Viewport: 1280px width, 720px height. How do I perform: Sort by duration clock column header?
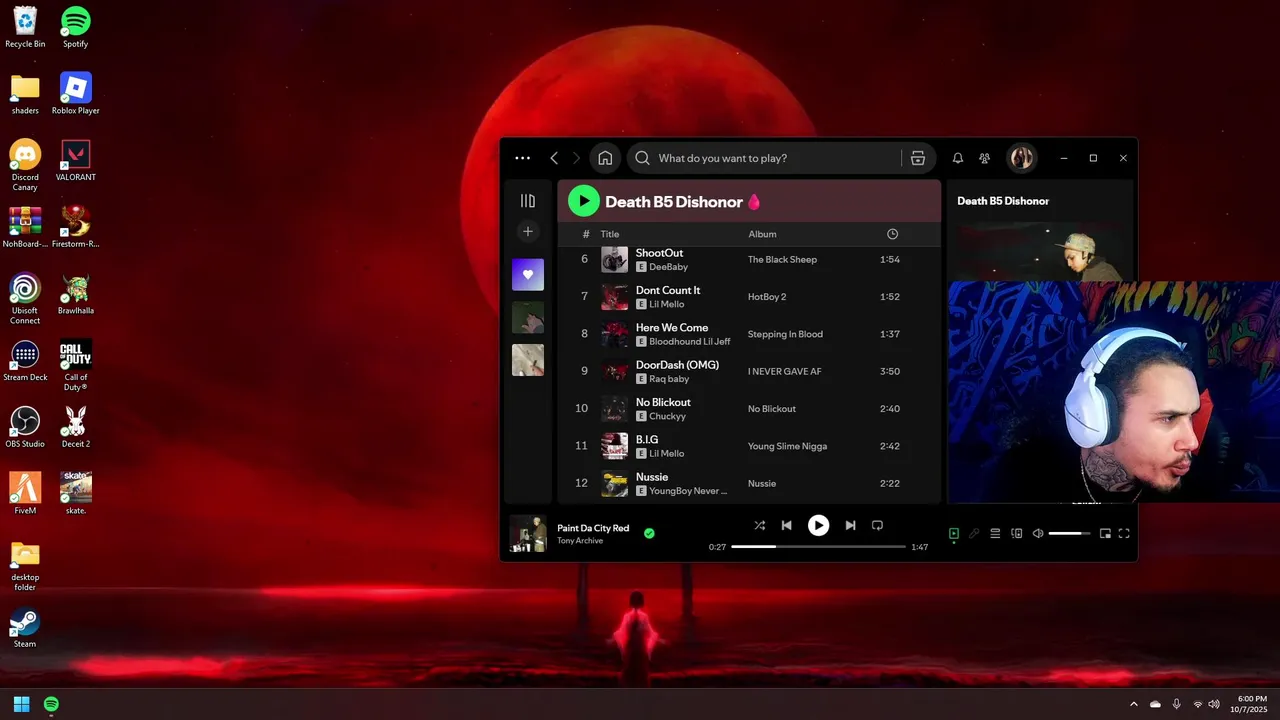892,234
